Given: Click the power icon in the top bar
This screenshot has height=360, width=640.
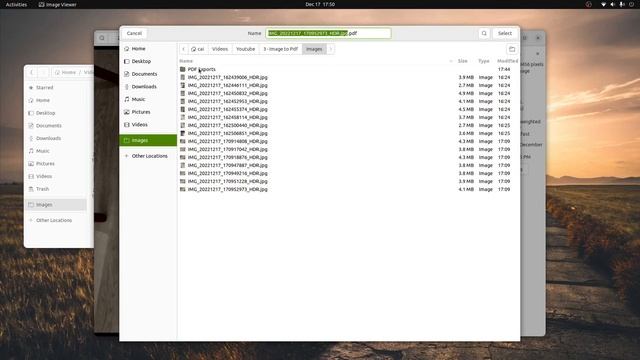Looking at the screenshot, I should (x=631, y=4).
